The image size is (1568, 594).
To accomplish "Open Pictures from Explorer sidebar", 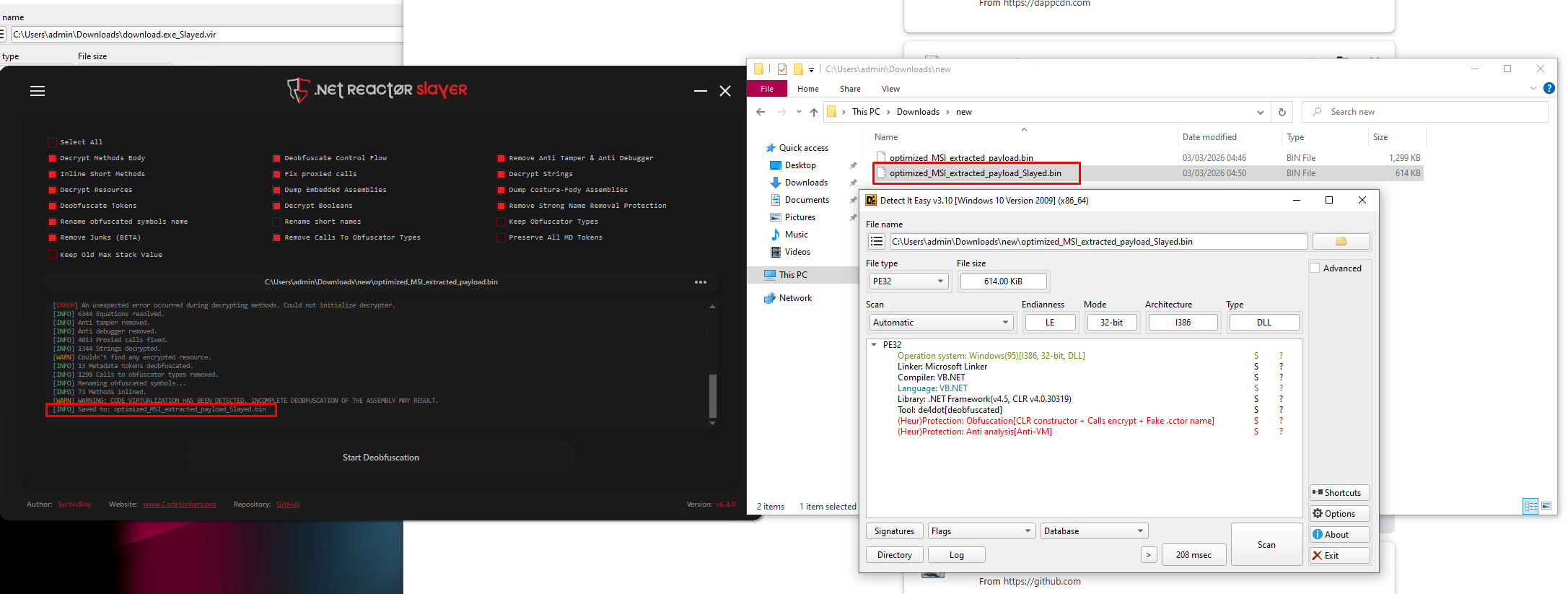I will point(800,217).
